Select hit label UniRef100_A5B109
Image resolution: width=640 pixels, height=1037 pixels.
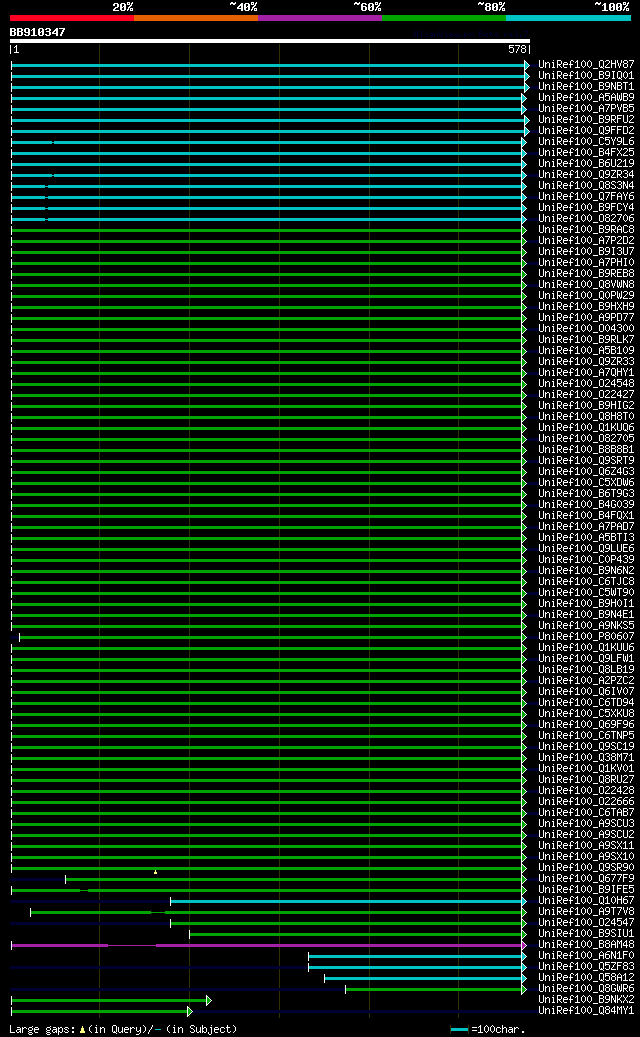click(586, 351)
